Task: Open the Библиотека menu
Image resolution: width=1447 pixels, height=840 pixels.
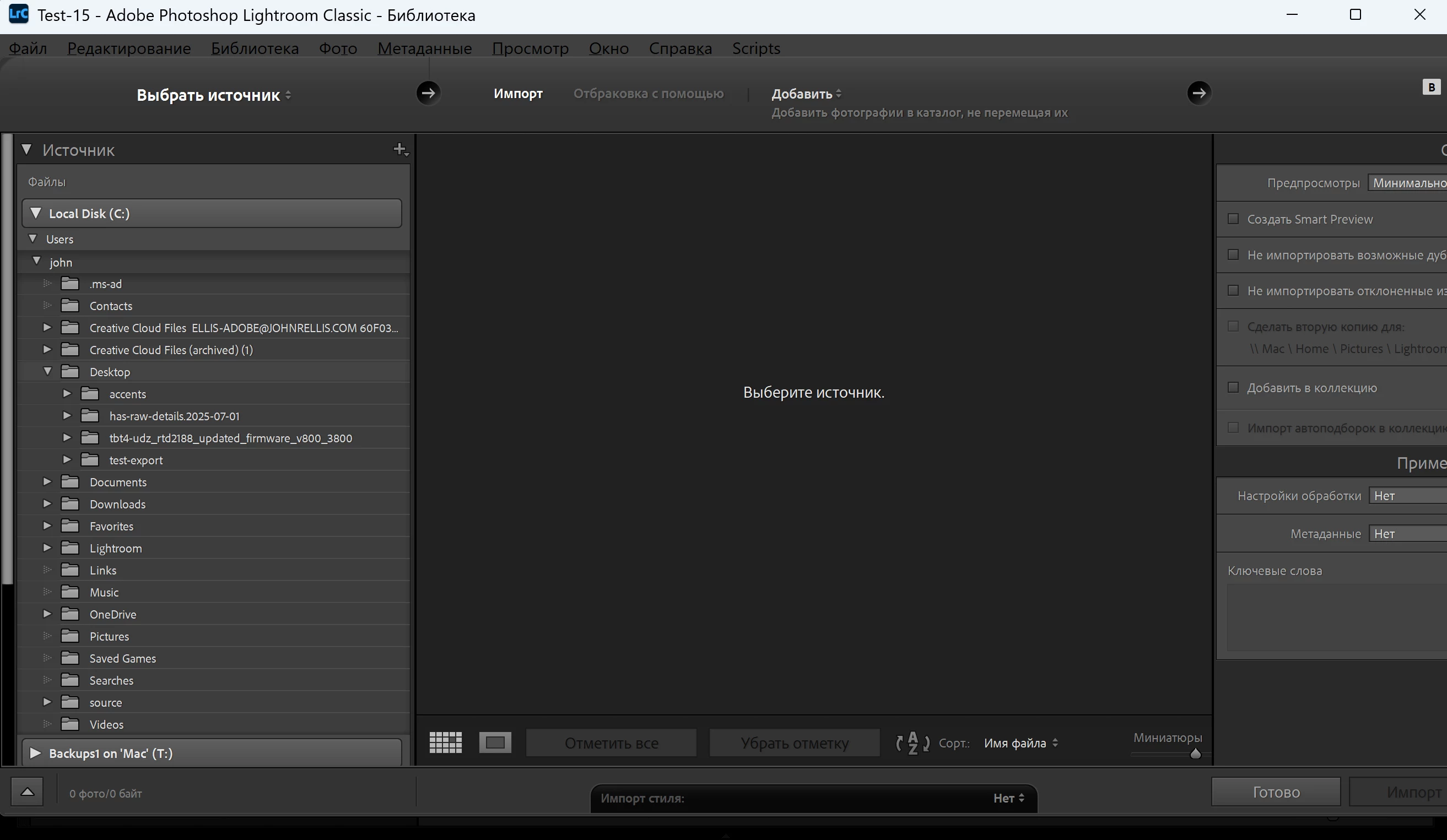Action: click(255, 48)
